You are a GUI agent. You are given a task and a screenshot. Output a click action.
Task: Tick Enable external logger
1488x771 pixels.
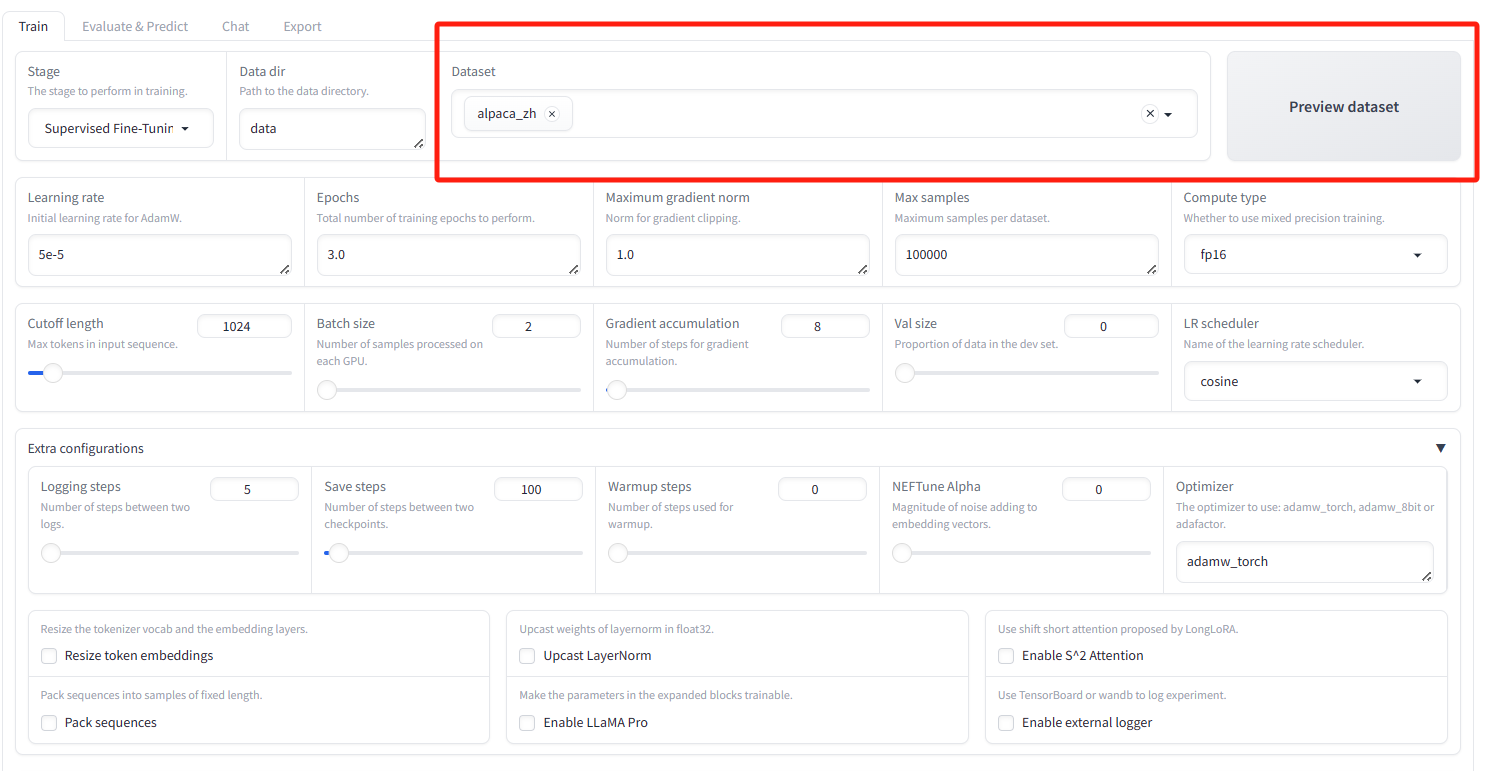coord(1006,723)
